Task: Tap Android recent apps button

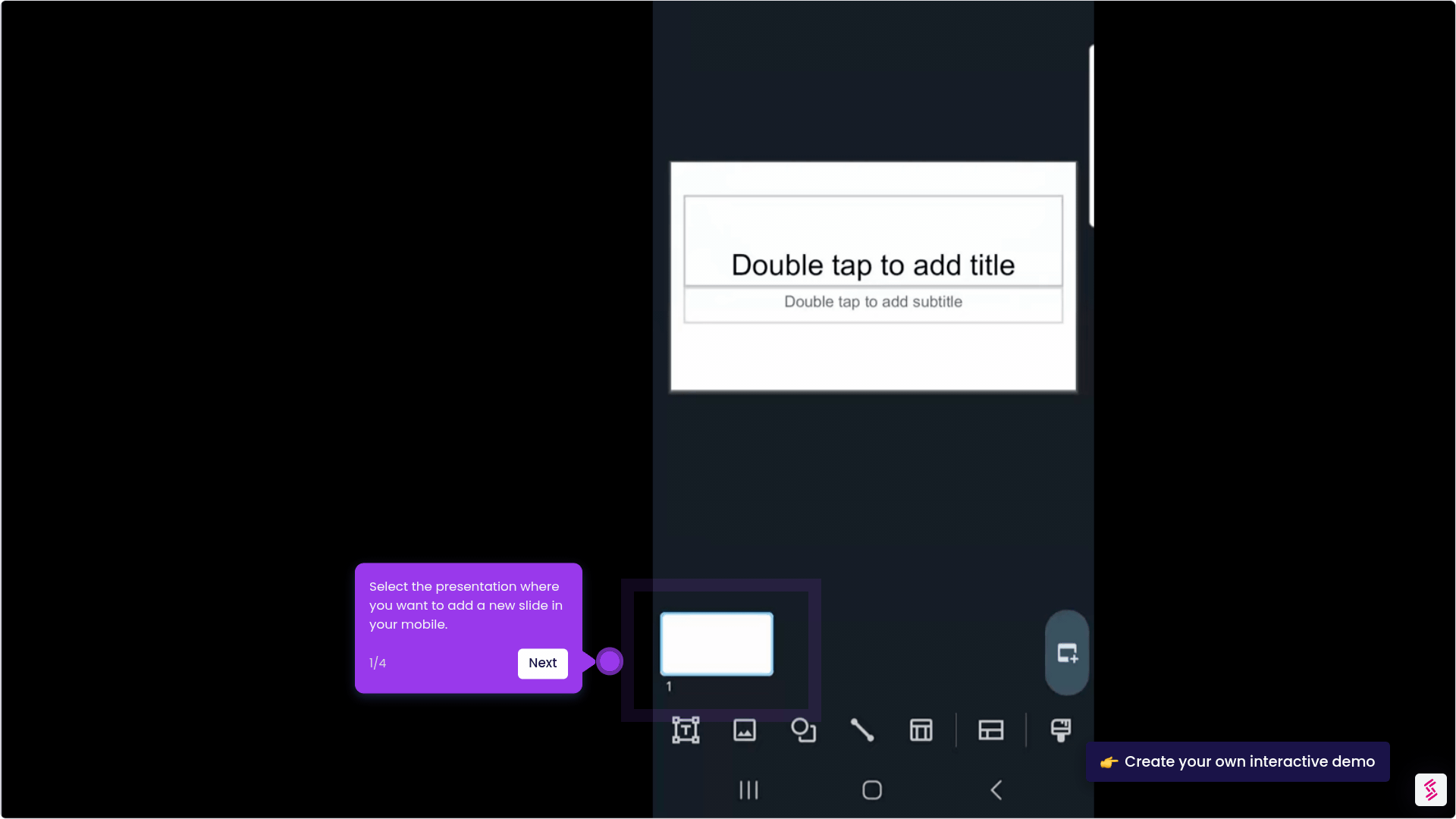Action: [x=748, y=790]
